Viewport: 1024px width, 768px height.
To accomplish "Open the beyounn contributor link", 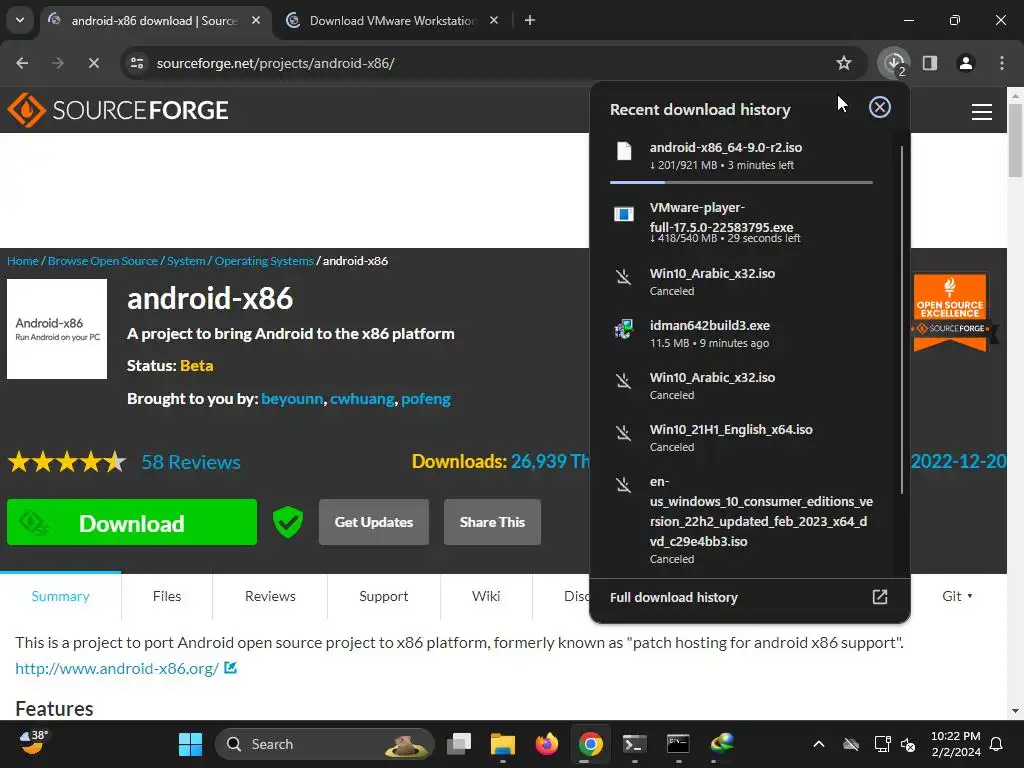I will (292, 399).
